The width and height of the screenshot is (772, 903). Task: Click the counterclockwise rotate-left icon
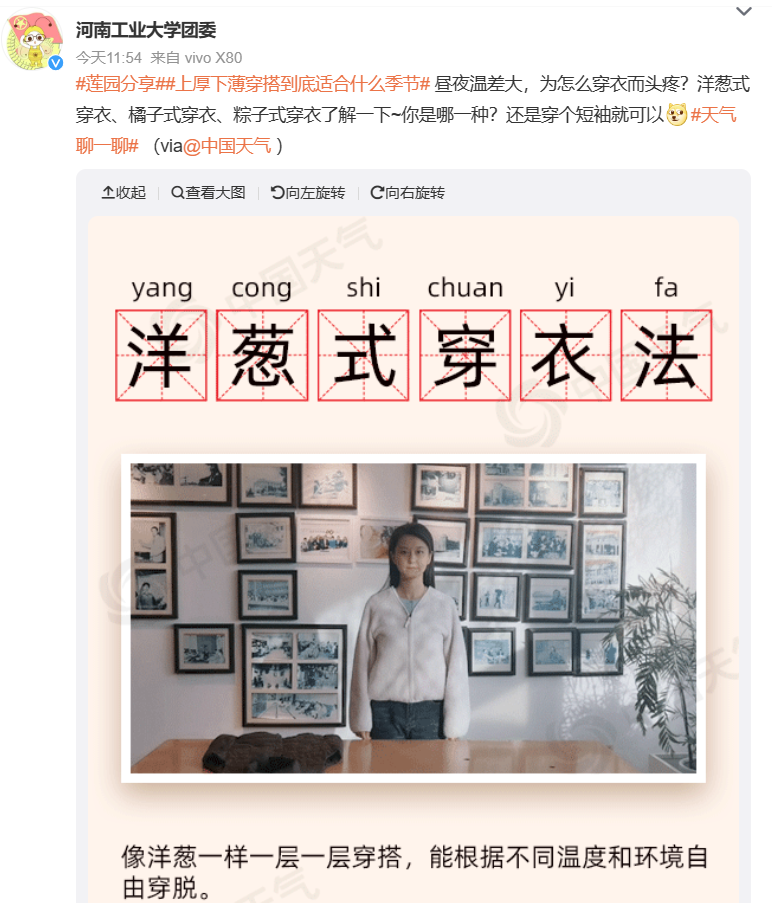pos(277,192)
